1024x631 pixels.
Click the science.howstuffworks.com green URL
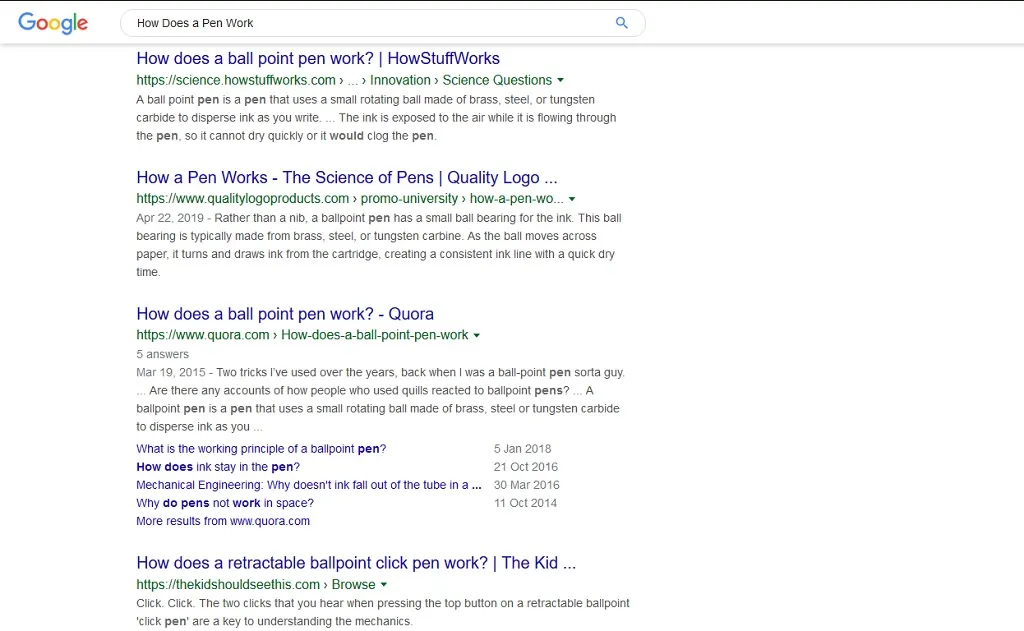[344, 80]
